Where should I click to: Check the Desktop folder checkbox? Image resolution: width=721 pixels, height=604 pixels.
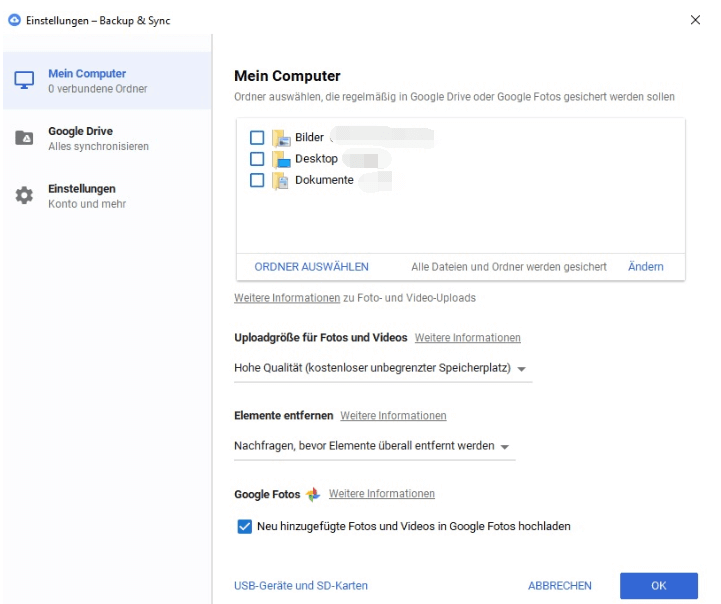(x=257, y=159)
